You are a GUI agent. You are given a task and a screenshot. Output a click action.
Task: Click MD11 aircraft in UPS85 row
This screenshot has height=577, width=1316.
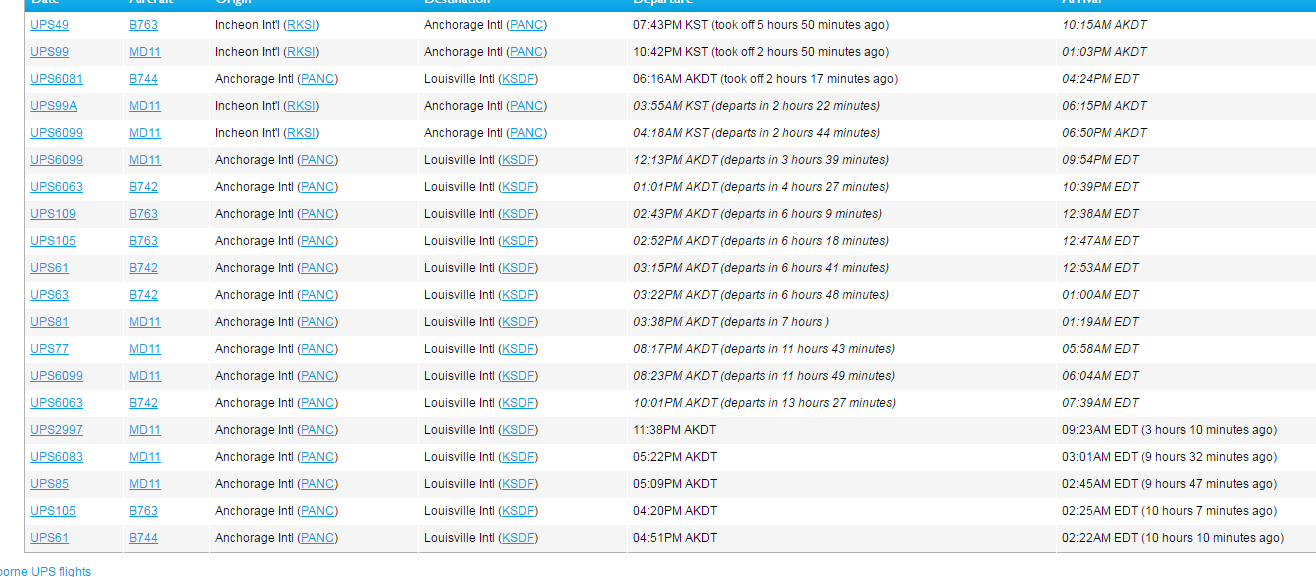point(145,484)
